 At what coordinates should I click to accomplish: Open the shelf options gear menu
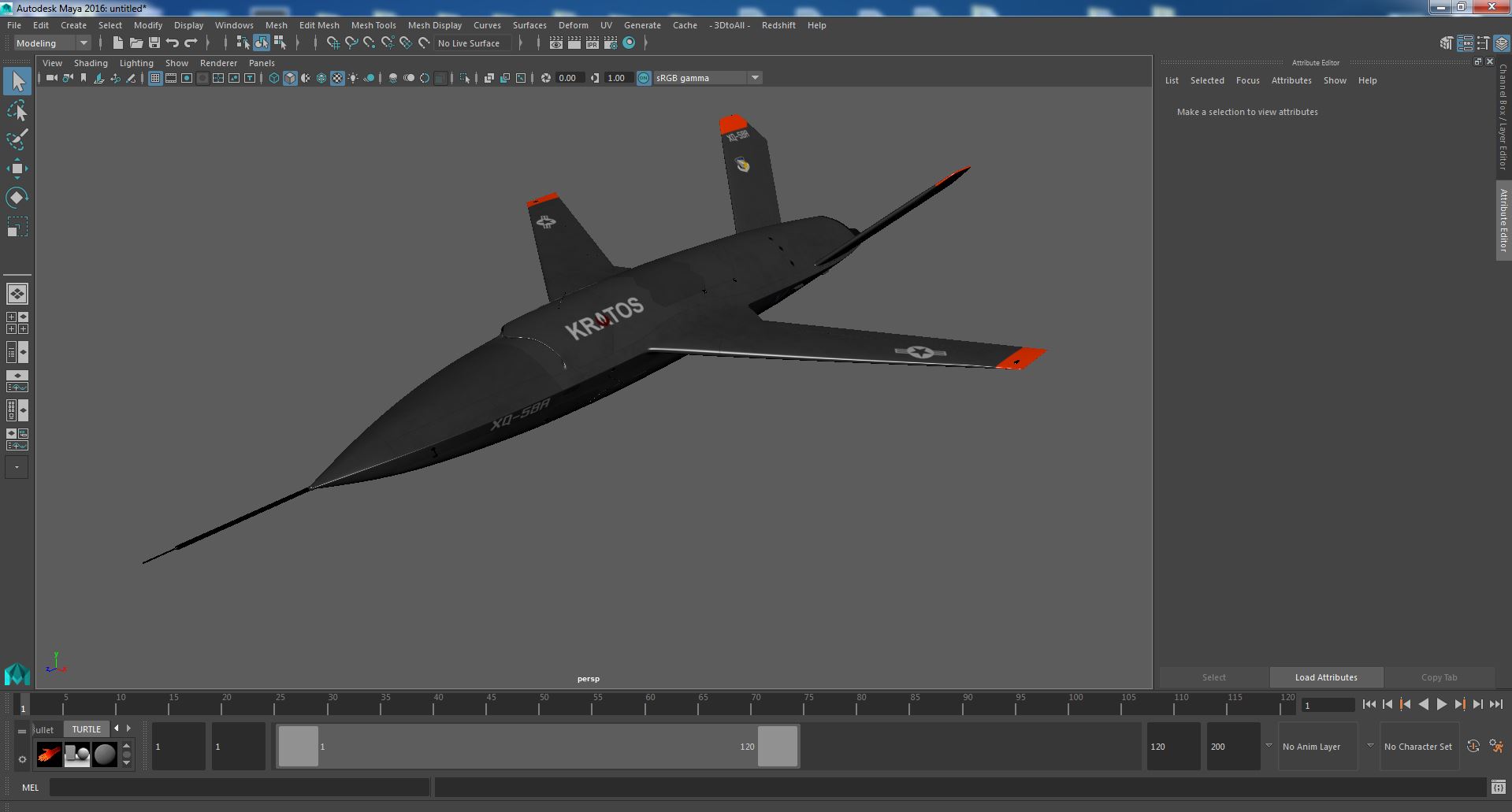pos(22,759)
